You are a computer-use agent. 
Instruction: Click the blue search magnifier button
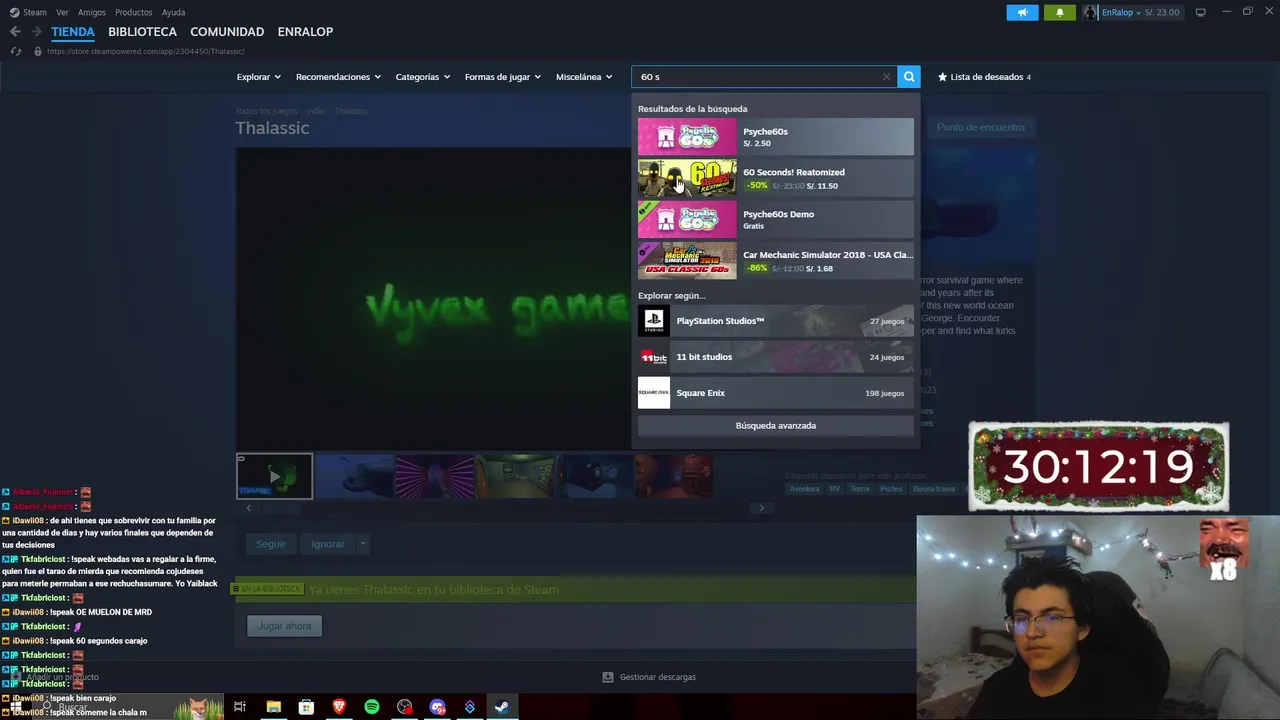(x=908, y=76)
